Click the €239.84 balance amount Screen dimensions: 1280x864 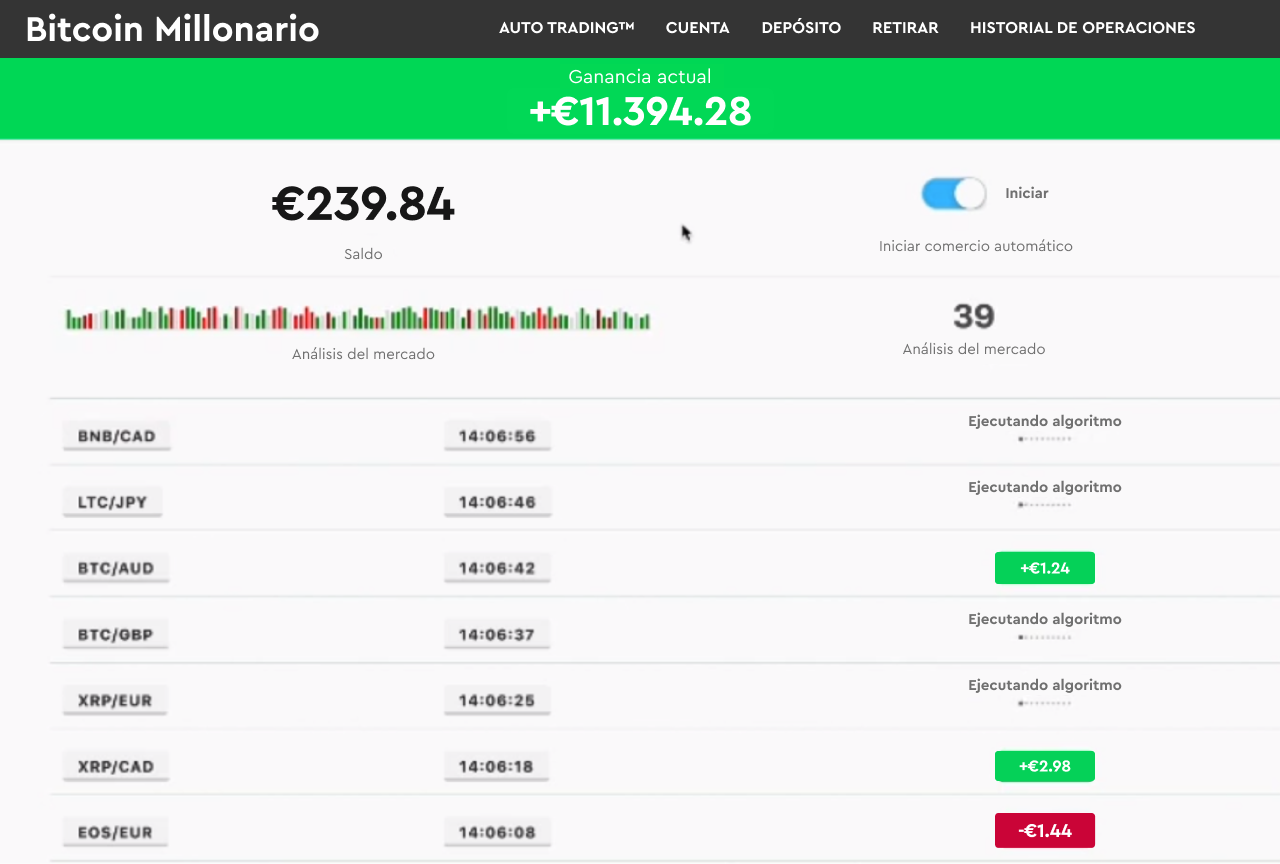[363, 205]
